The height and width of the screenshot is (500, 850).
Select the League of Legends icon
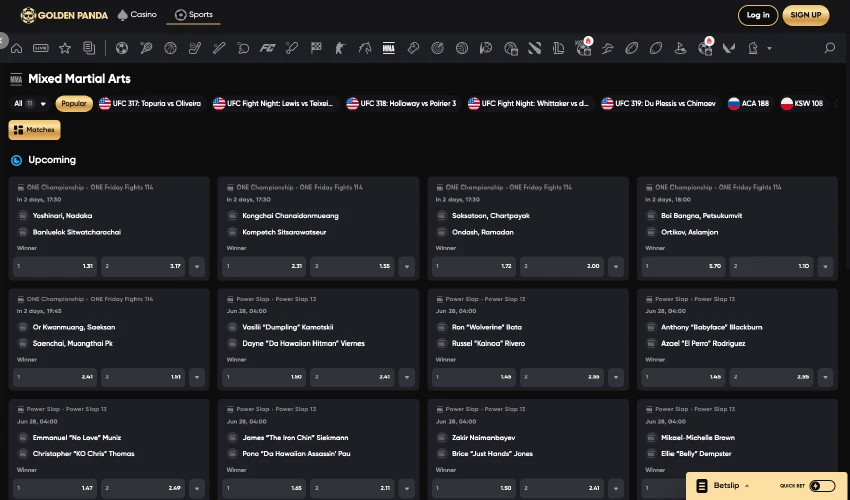click(x=559, y=48)
